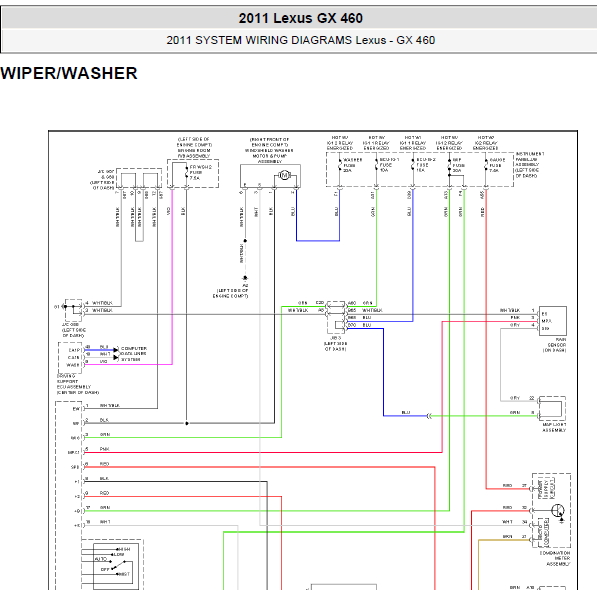
Task: Click the B70 BLU connector label at JB 3
Action: point(360,325)
